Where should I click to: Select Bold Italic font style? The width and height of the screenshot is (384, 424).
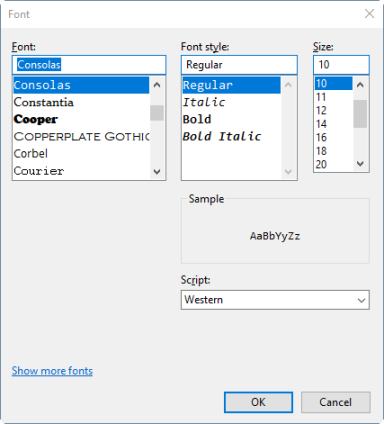[x=232, y=137]
